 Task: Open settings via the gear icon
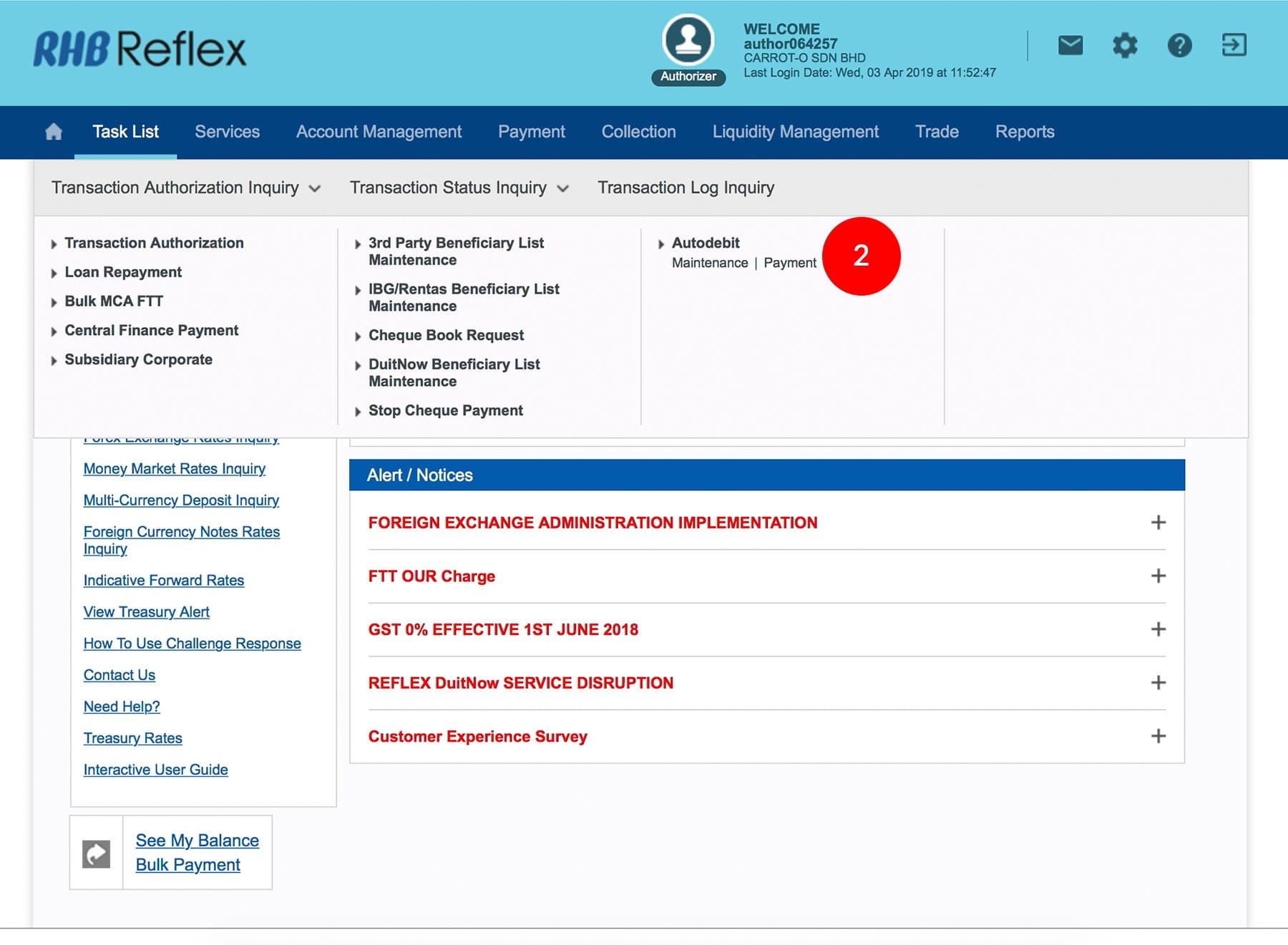(1124, 46)
